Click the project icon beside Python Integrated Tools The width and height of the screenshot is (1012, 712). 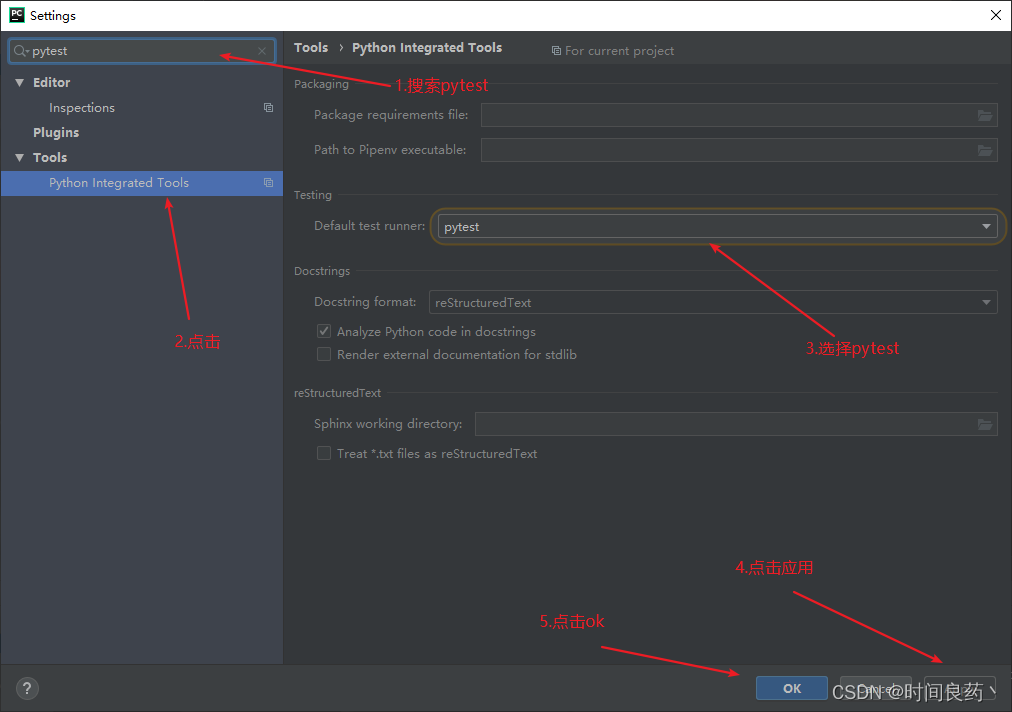(268, 183)
